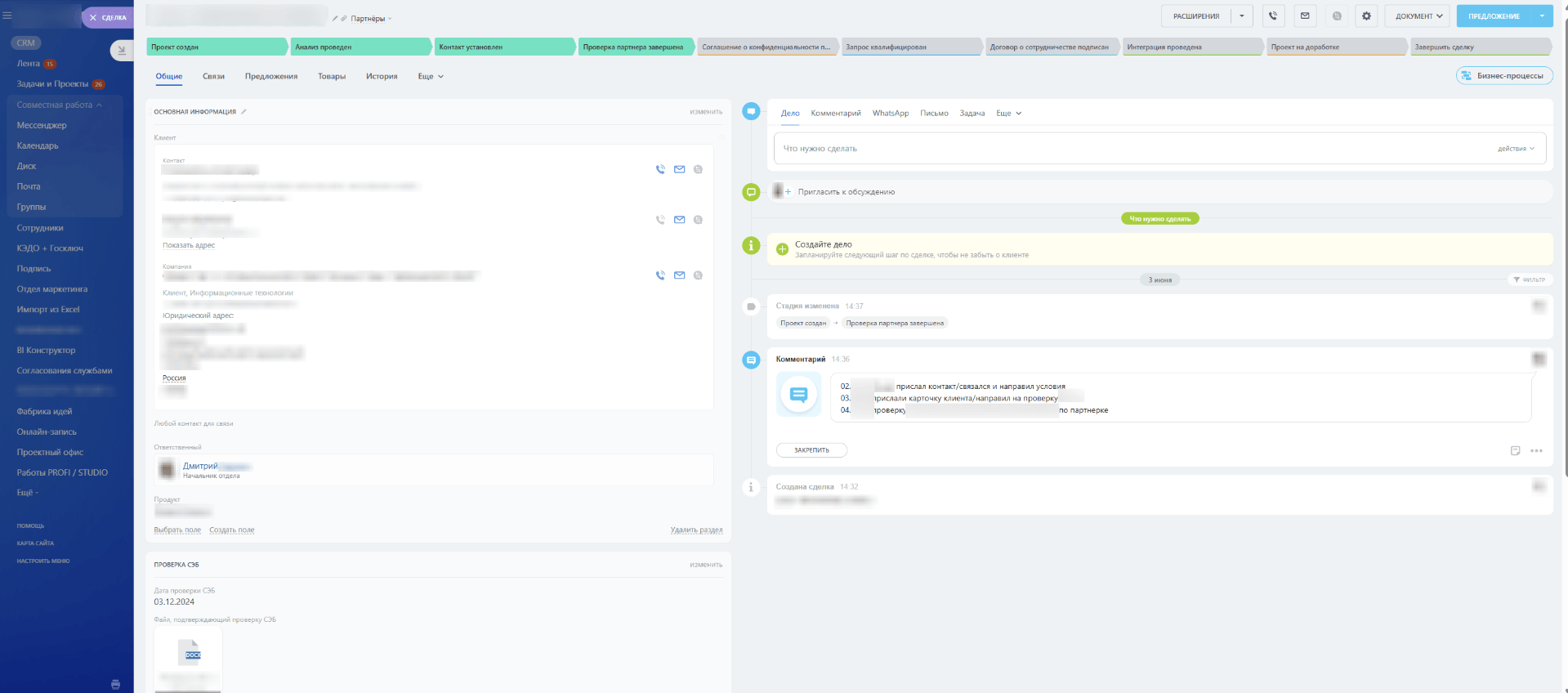Open the Расширения dropdown arrow
The height and width of the screenshot is (693, 1568).
click(1241, 16)
